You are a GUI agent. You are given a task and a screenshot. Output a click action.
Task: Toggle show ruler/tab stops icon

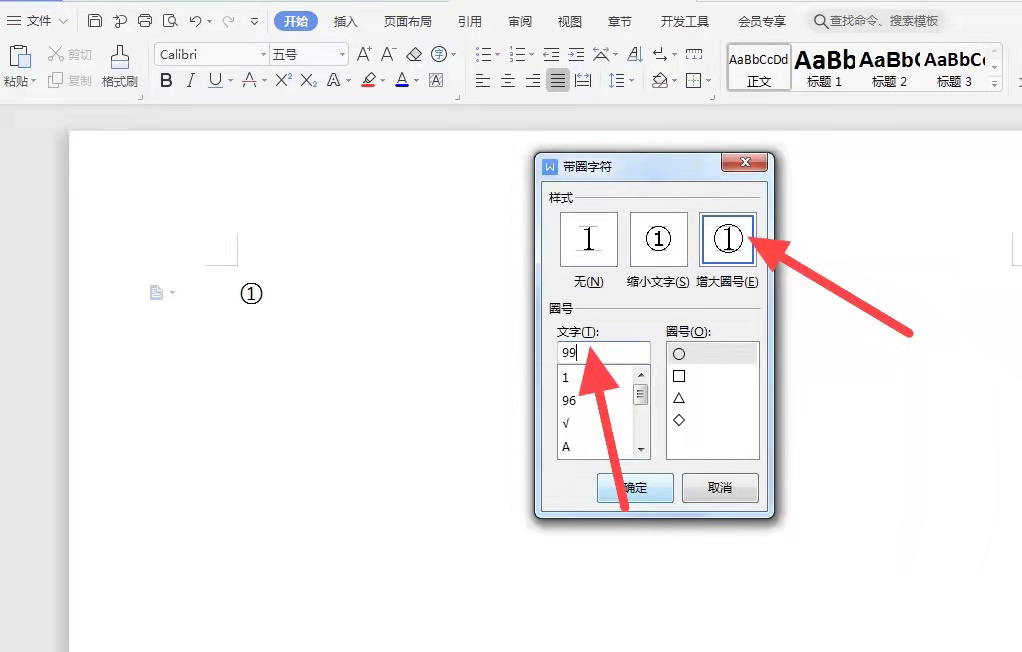[694, 54]
